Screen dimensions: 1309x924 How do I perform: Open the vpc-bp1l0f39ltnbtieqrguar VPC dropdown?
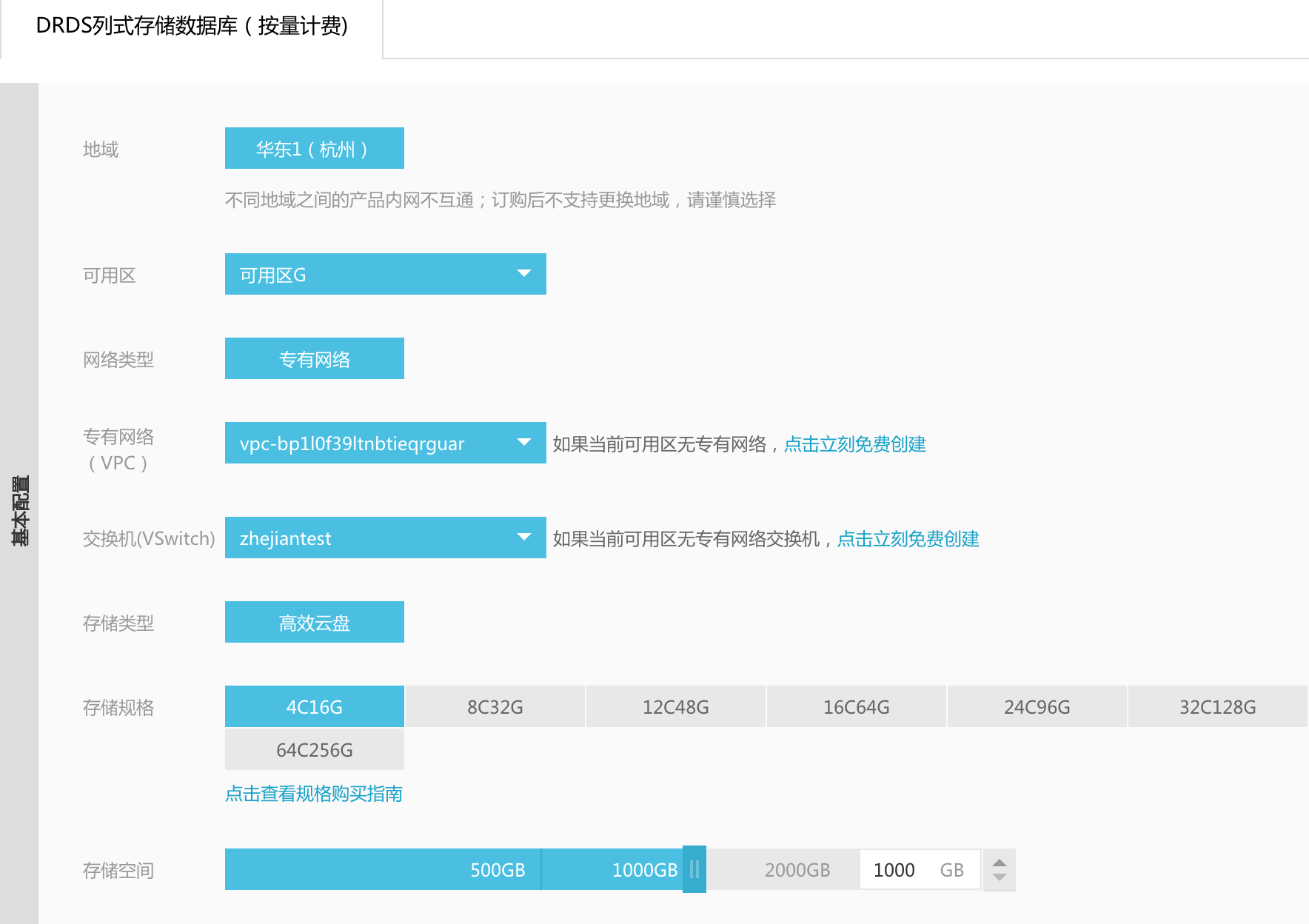(x=385, y=443)
